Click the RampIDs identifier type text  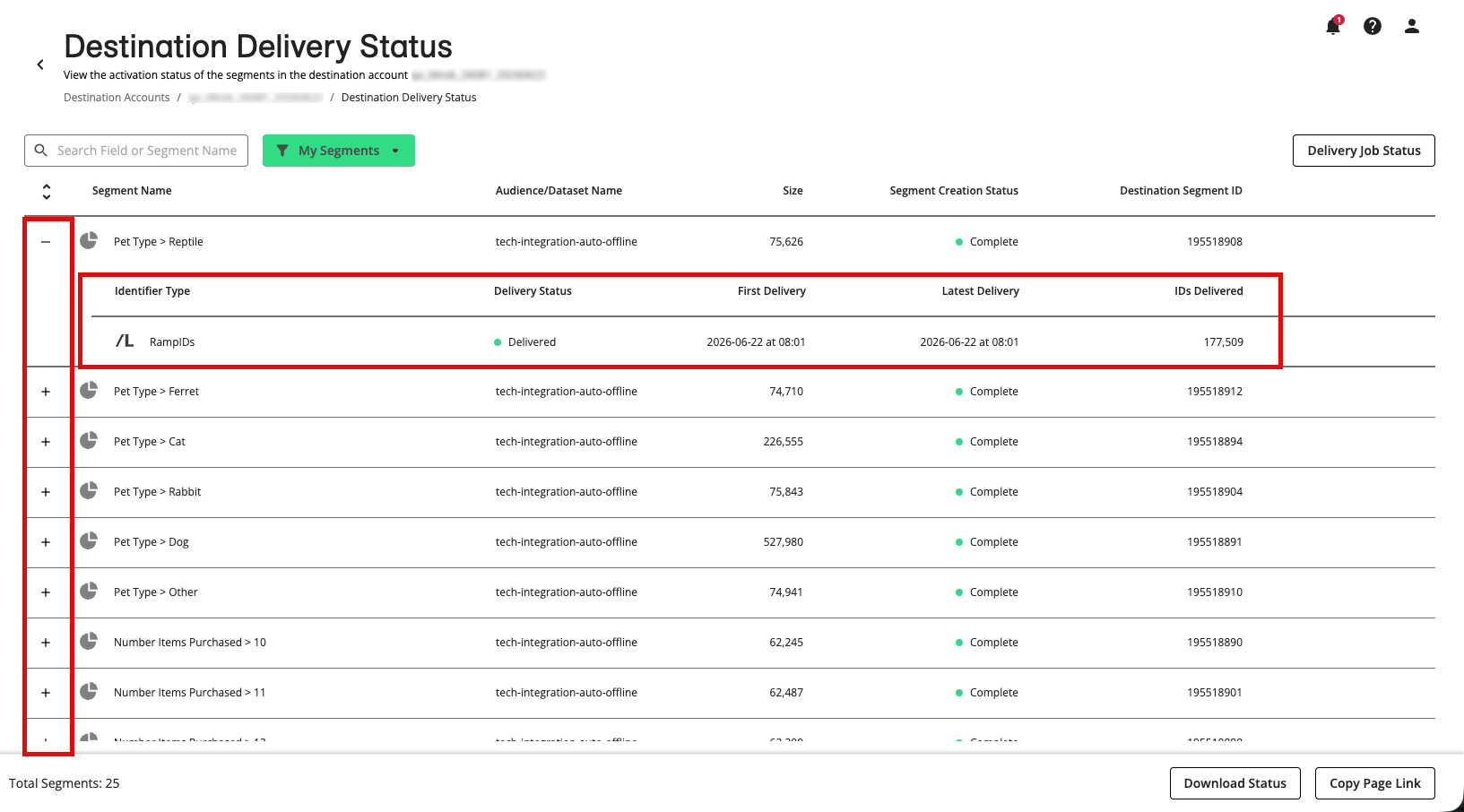pos(172,342)
